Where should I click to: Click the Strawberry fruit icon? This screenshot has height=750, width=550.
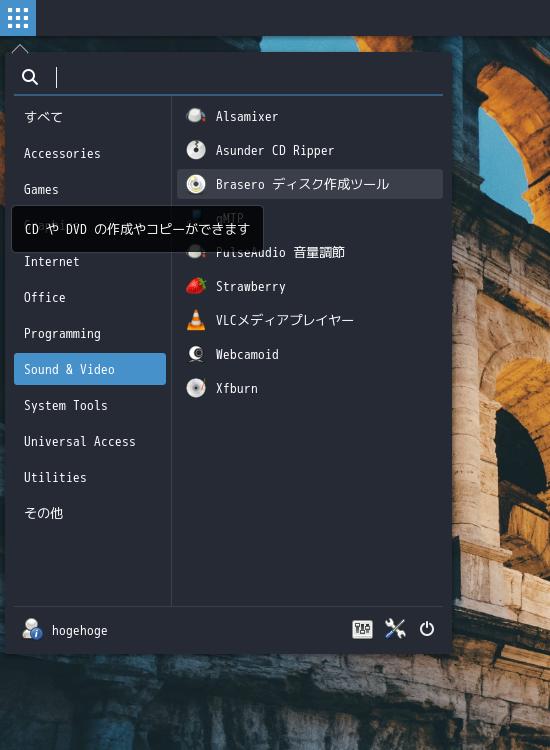tap(196, 286)
